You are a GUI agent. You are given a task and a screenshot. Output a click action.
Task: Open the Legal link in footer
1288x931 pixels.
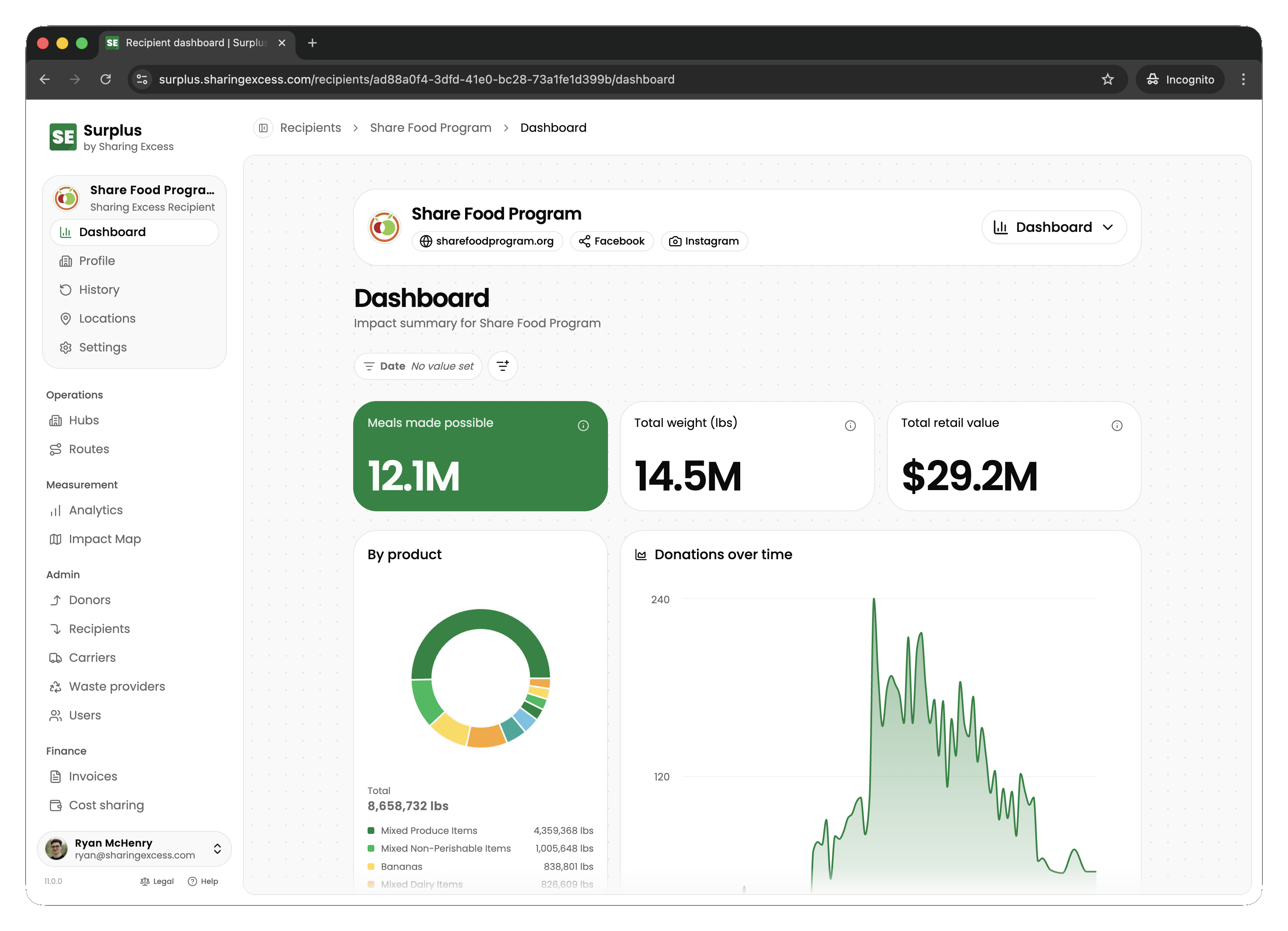coord(157,881)
